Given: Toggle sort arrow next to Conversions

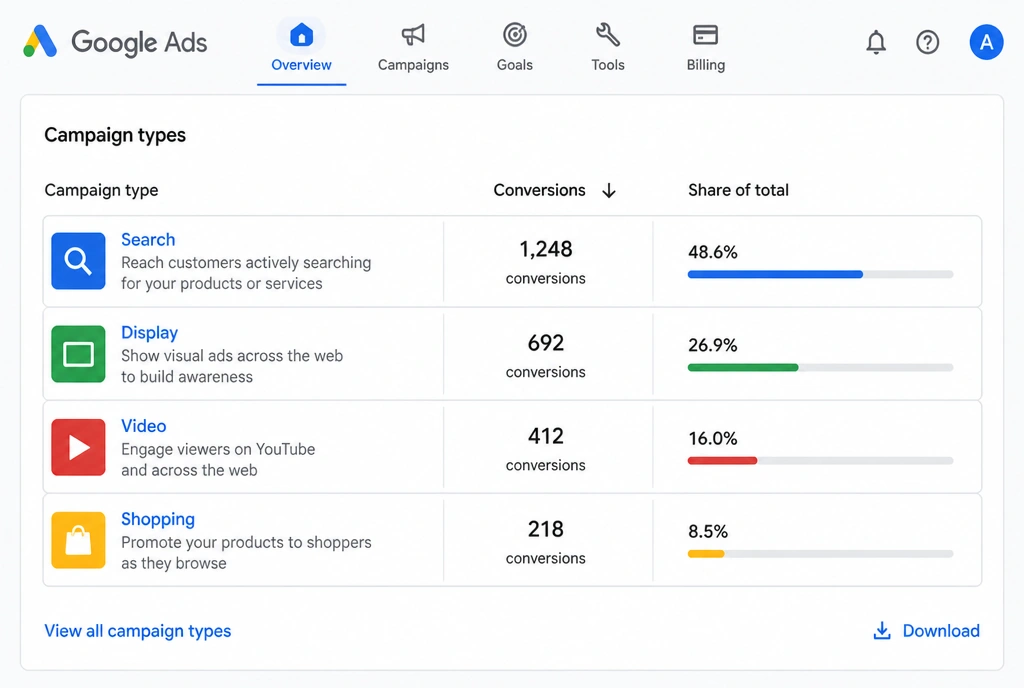Looking at the screenshot, I should point(609,191).
